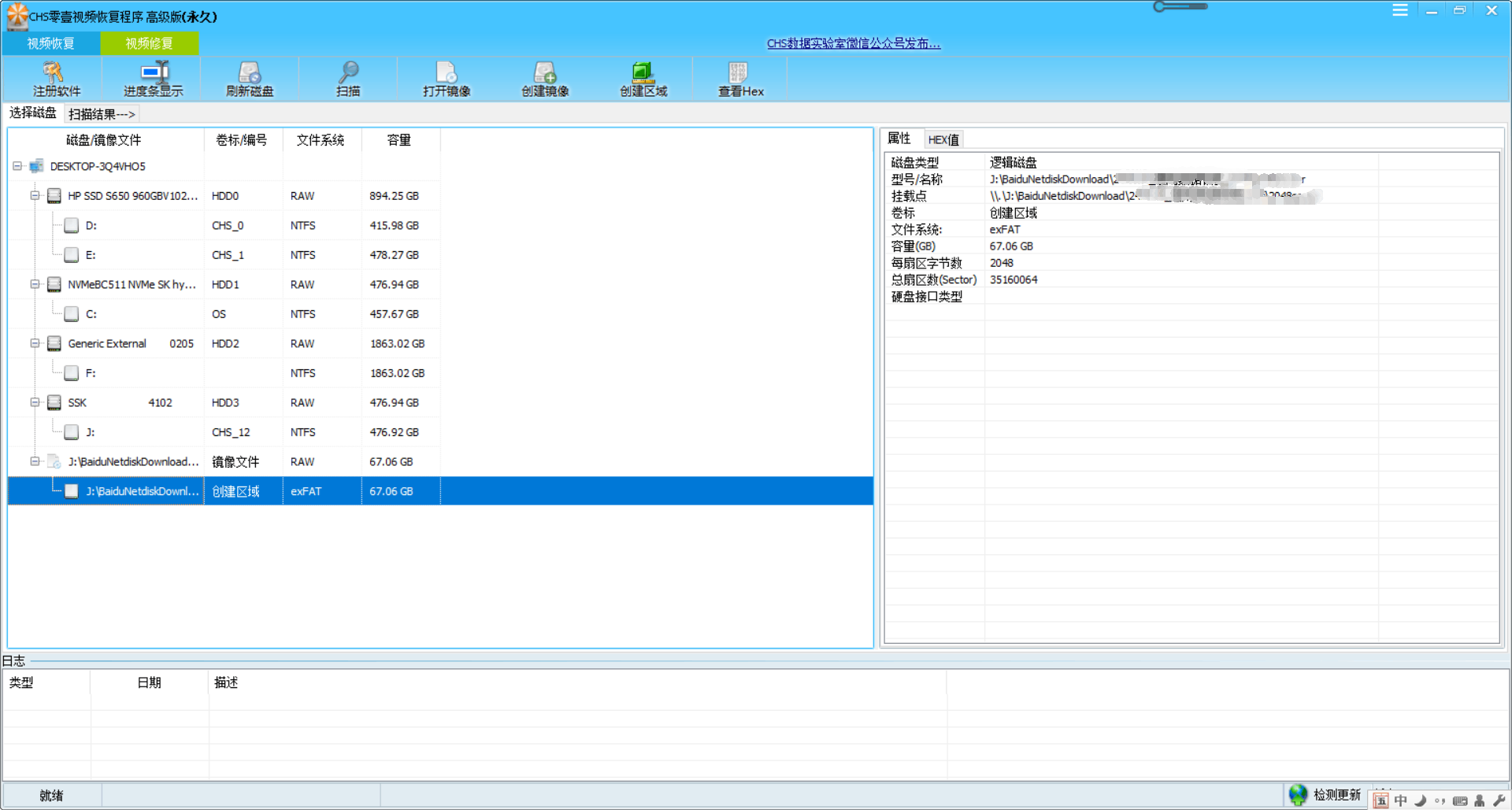Check the selected exFAT region checkbox
Image resolution: width=1512 pixels, height=810 pixels.
pyautogui.click(x=72, y=491)
